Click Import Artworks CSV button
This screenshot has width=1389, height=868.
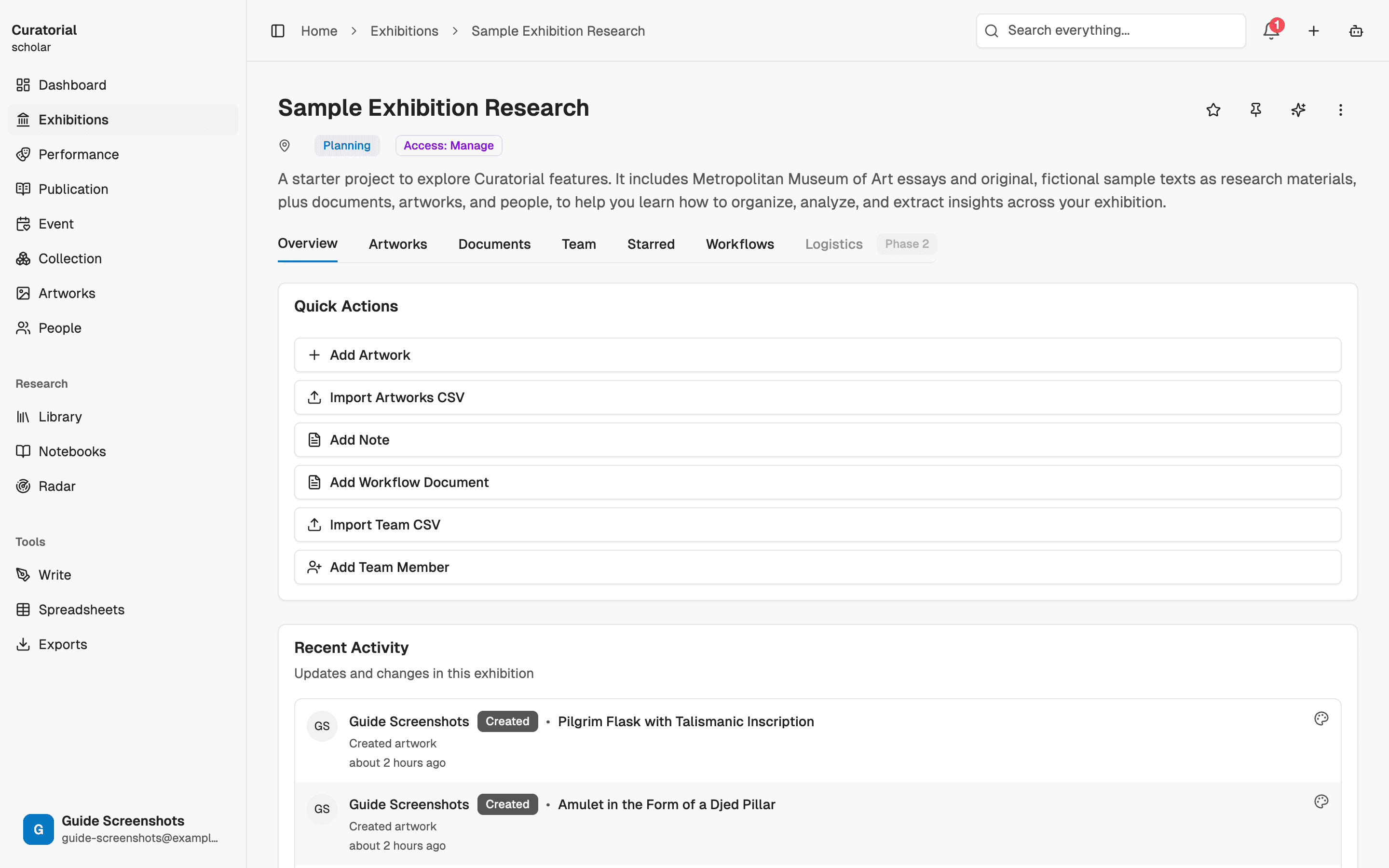point(817,397)
